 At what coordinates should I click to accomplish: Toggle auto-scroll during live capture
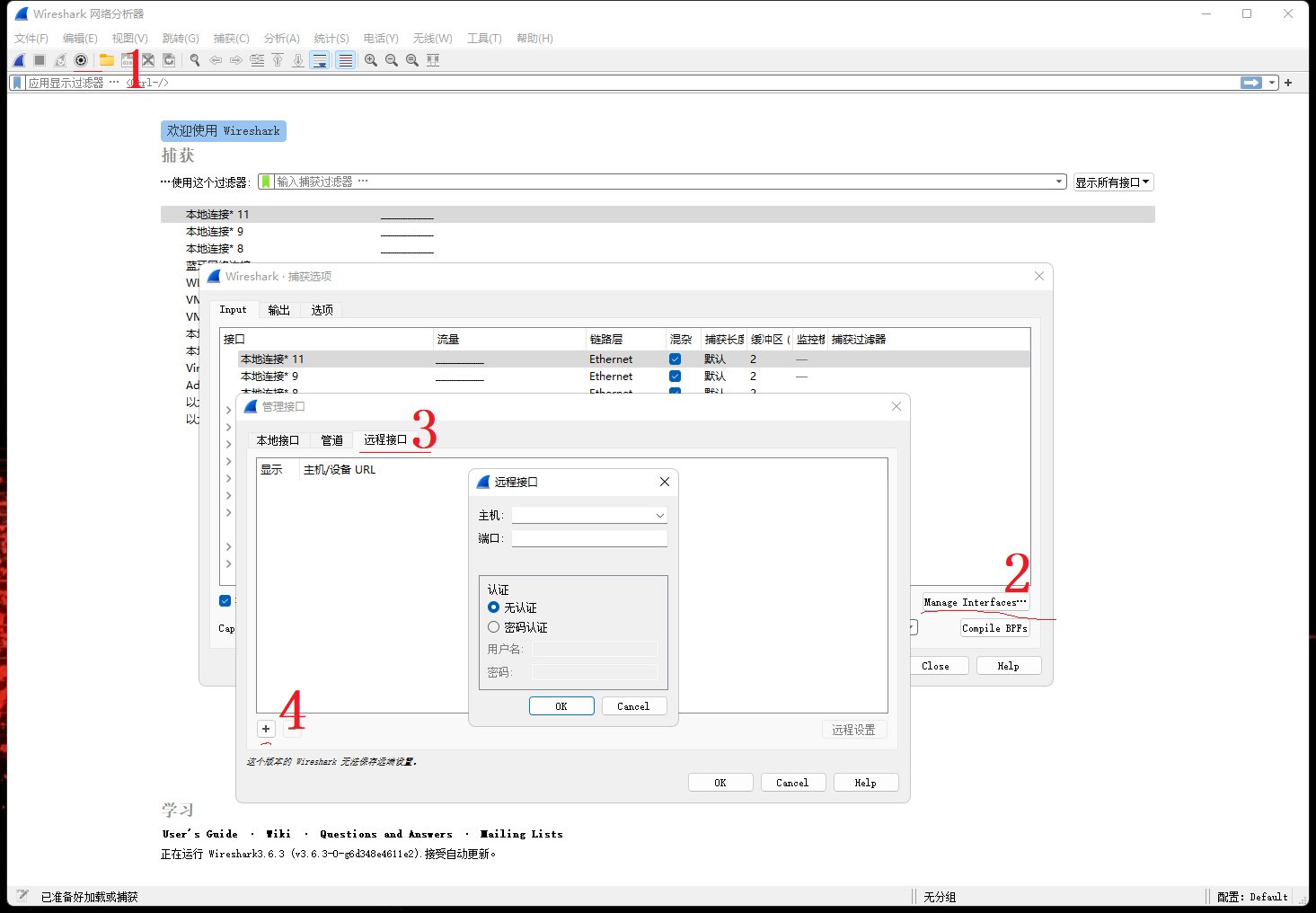pos(320,60)
